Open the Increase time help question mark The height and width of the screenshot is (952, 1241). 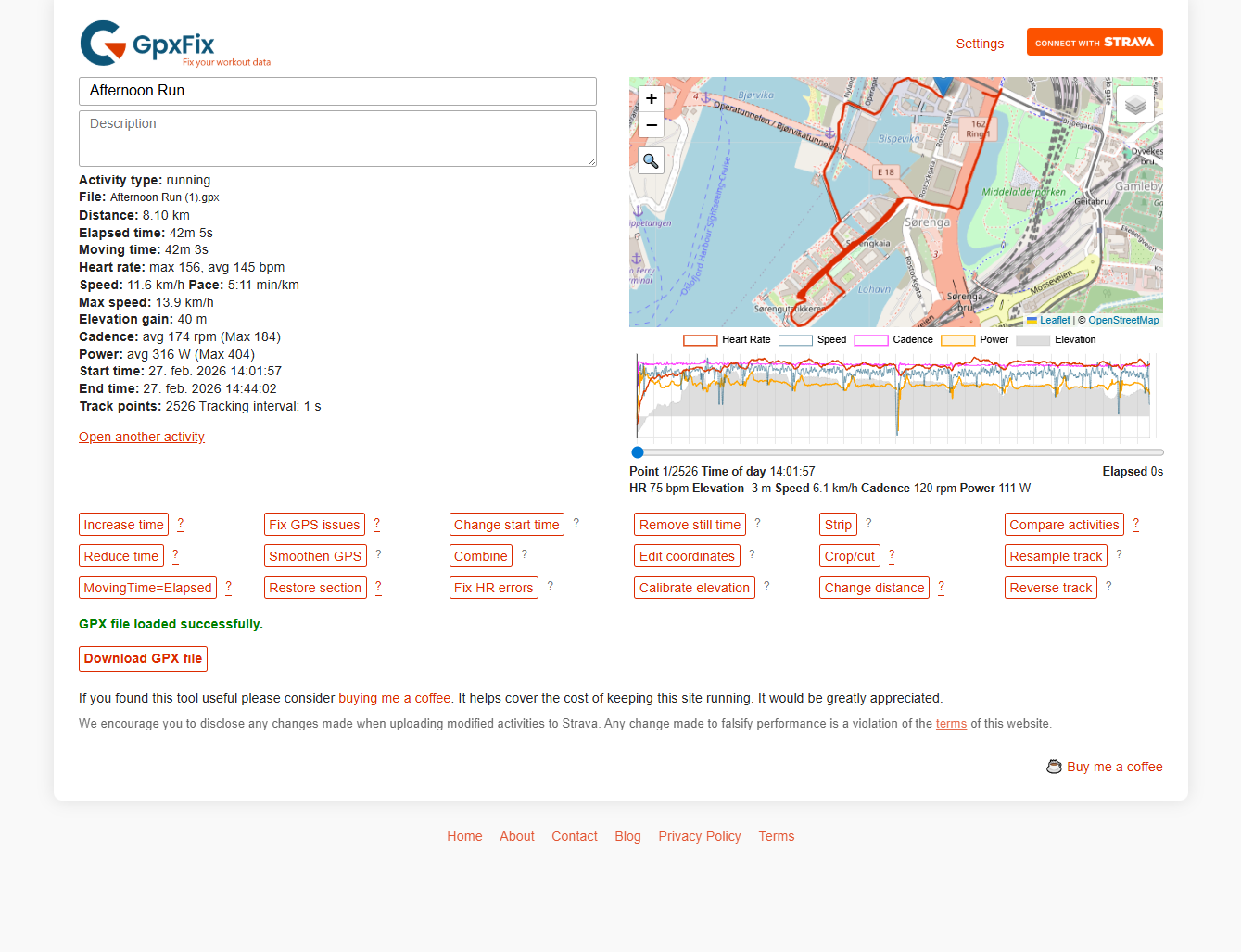181,524
